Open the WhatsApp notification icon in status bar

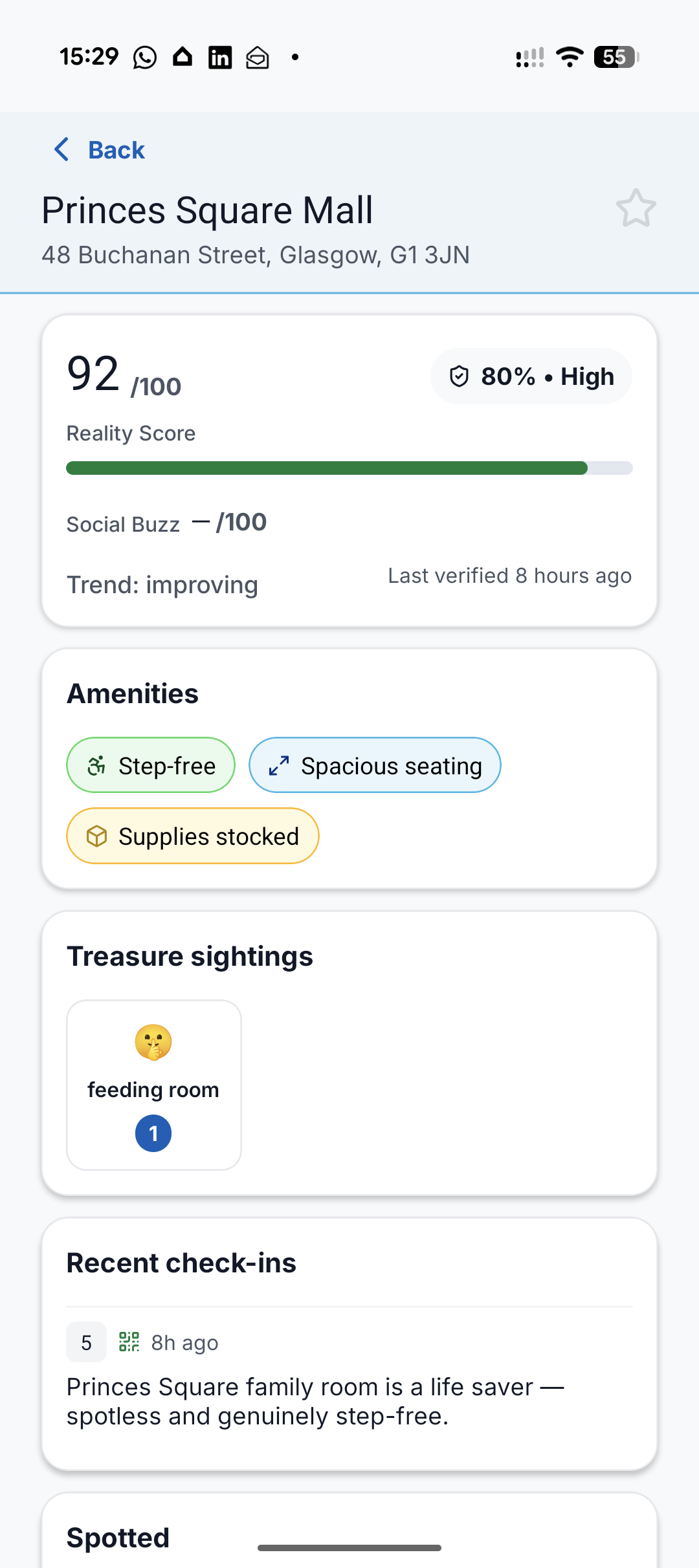pos(145,58)
